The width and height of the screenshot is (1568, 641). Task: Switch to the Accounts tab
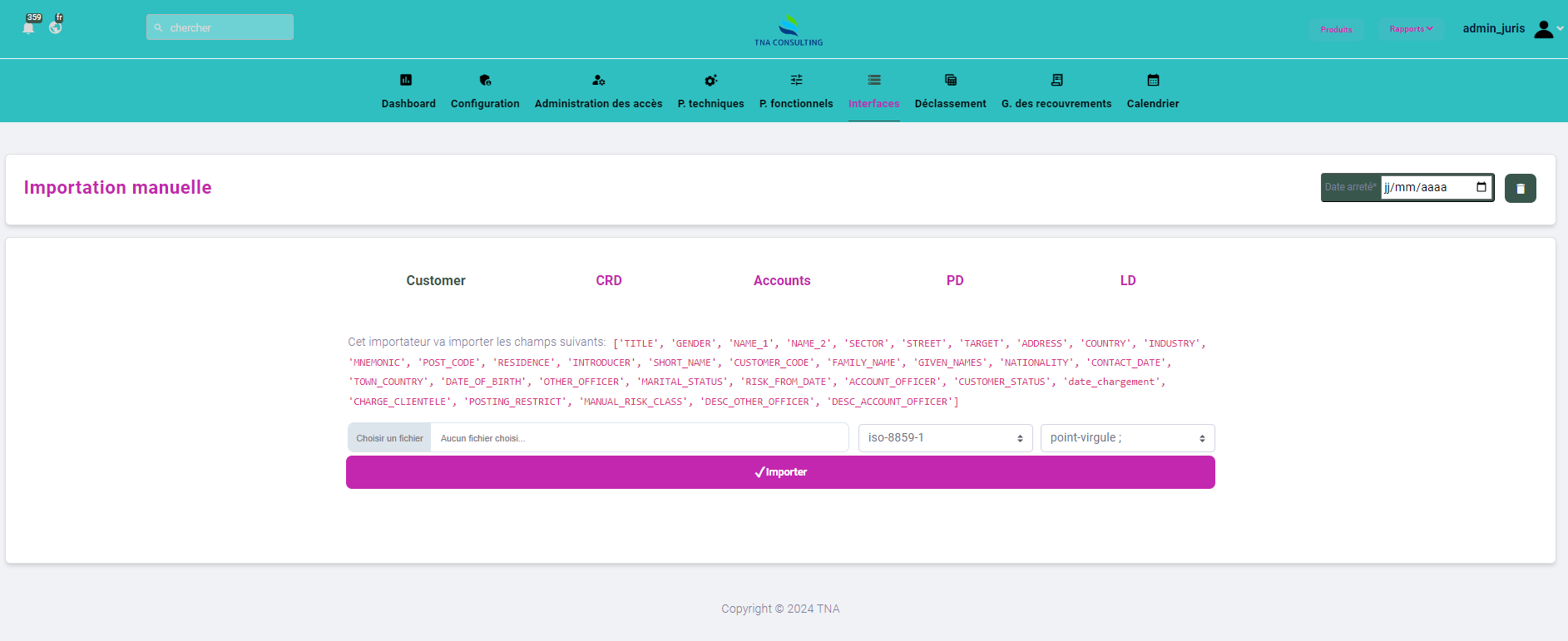tap(782, 281)
